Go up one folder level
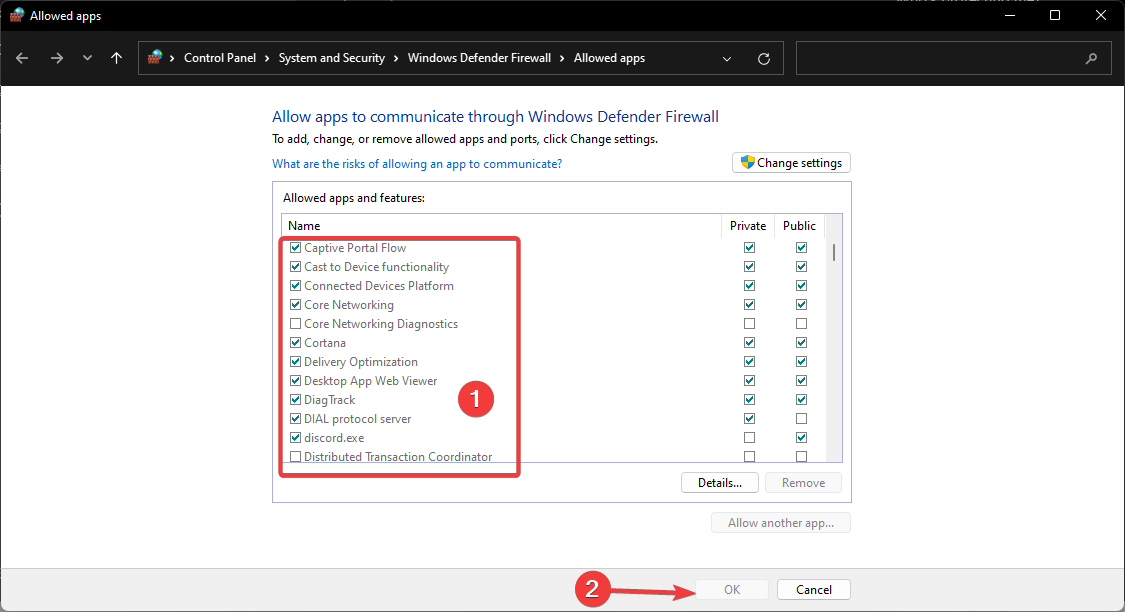 (117, 58)
